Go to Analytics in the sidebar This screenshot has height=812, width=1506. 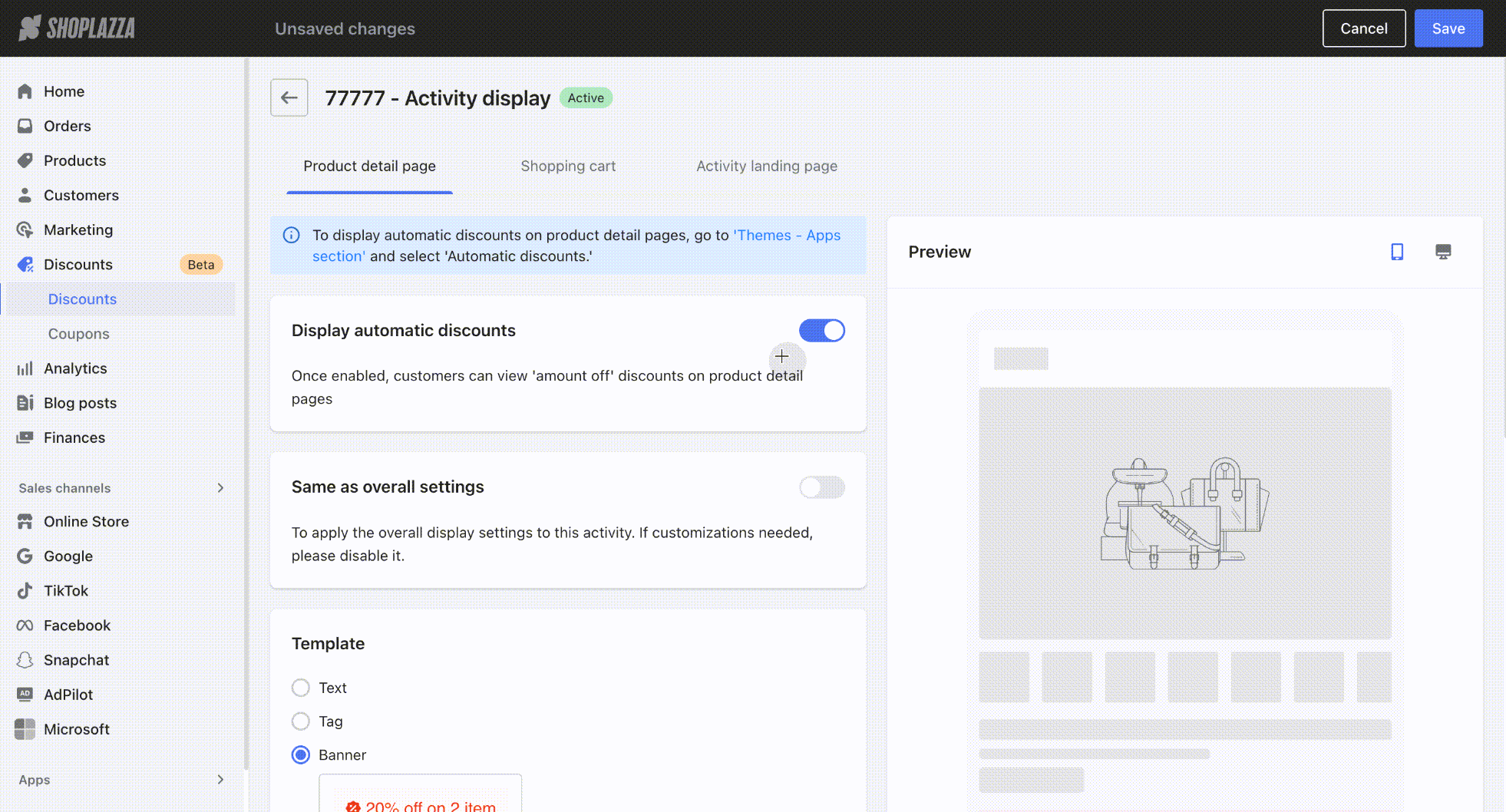(75, 368)
